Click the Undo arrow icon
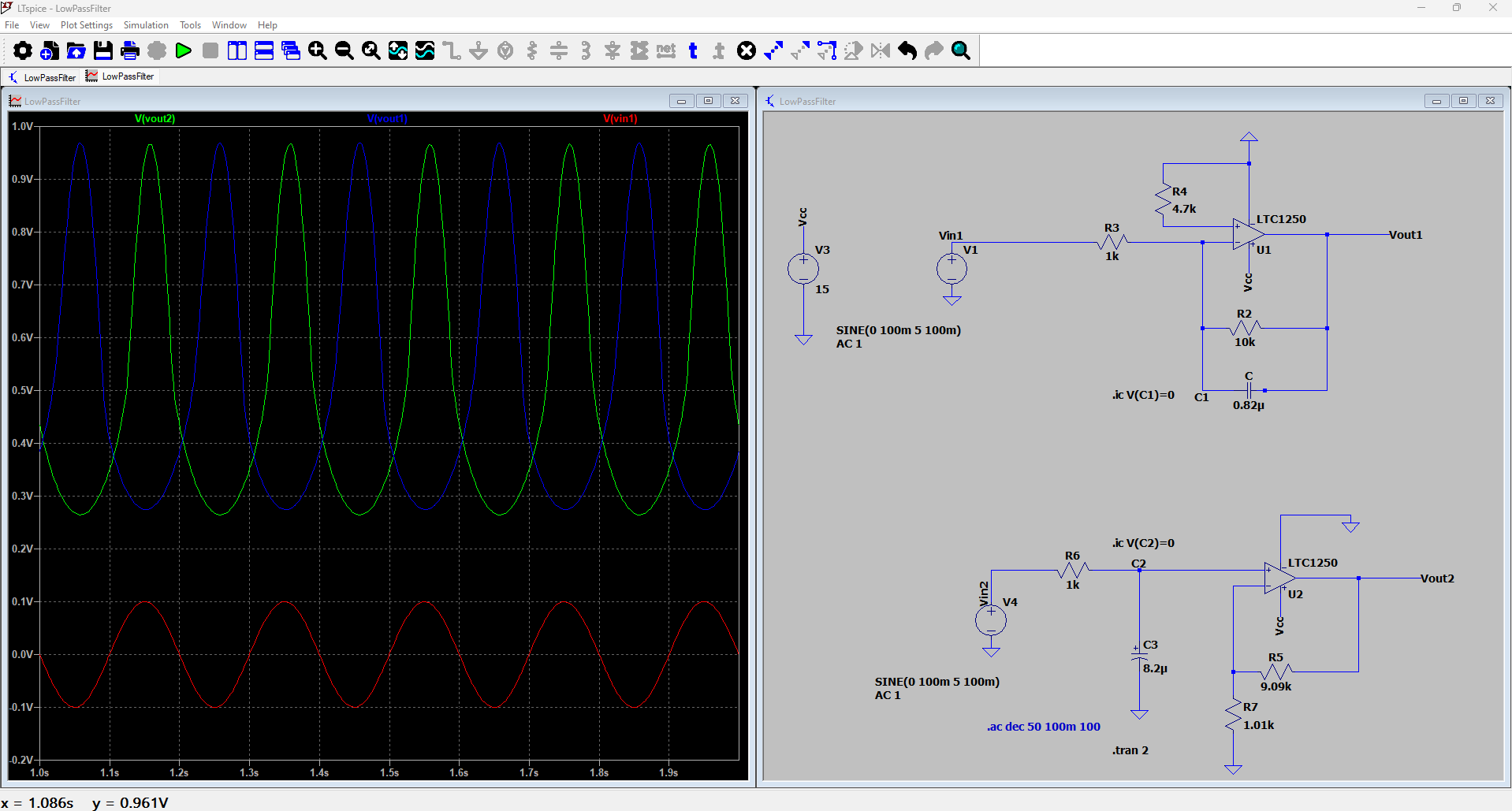Viewport: 1512px width, 811px height. [907, 51]
